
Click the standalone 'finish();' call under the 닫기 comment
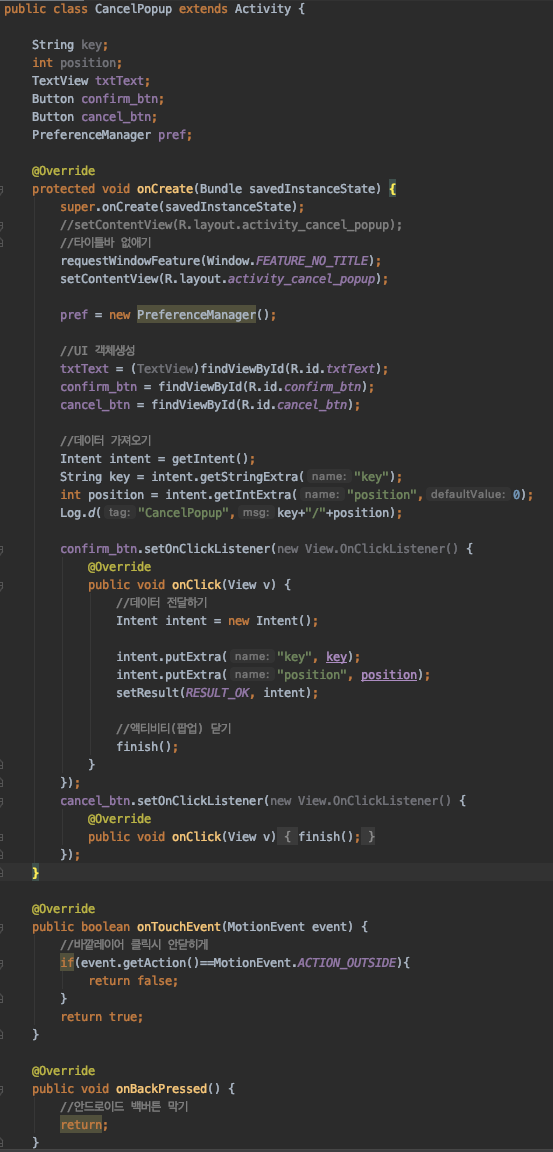pyautogui.click(x=148, y=747)
